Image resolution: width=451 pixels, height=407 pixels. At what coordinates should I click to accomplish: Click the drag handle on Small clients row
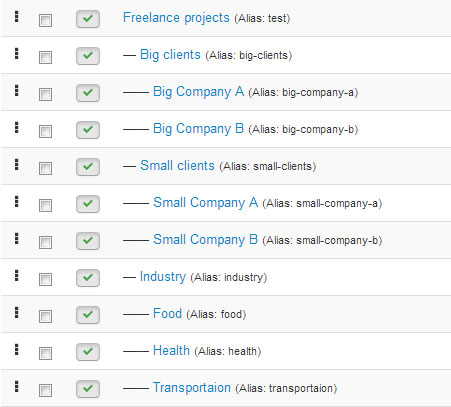click(17, 165)
